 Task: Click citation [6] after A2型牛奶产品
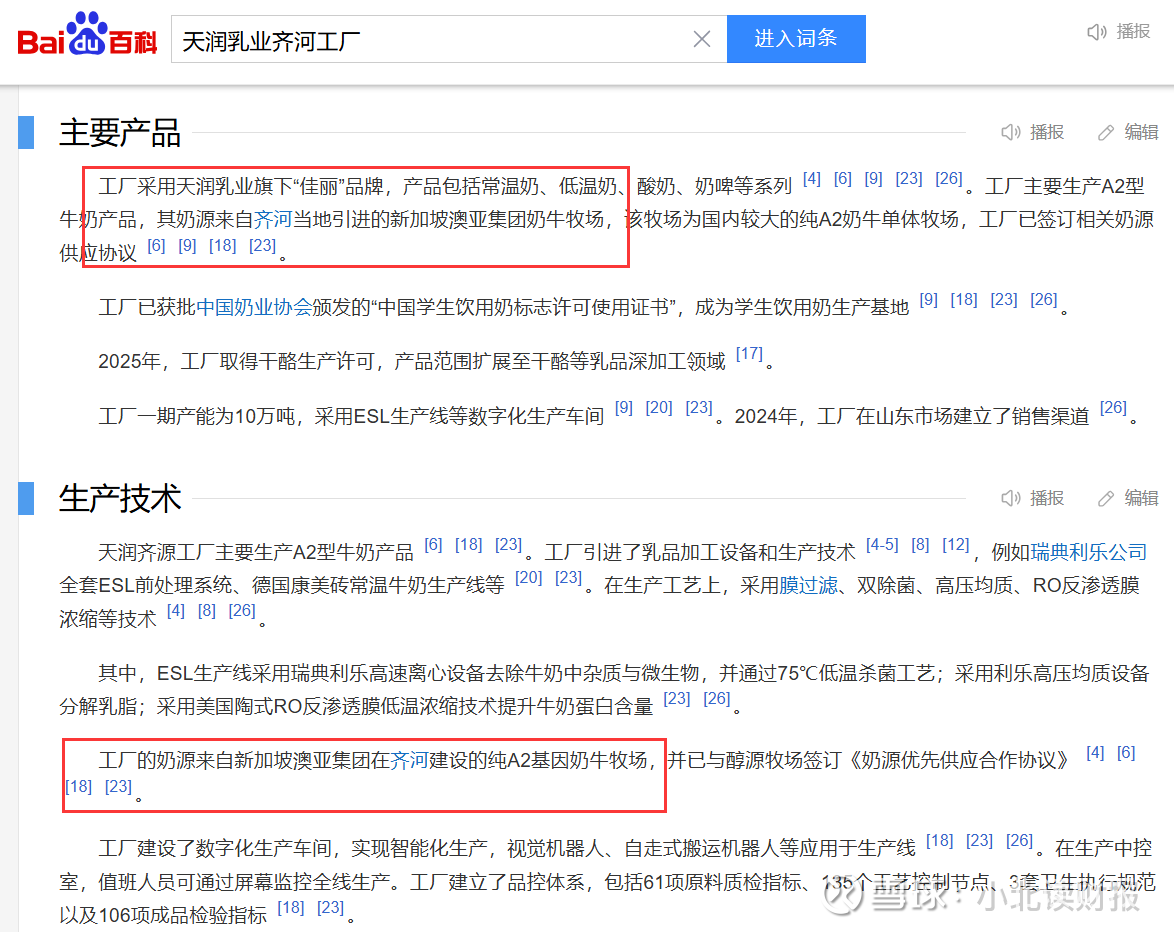(x=434, y=545)
